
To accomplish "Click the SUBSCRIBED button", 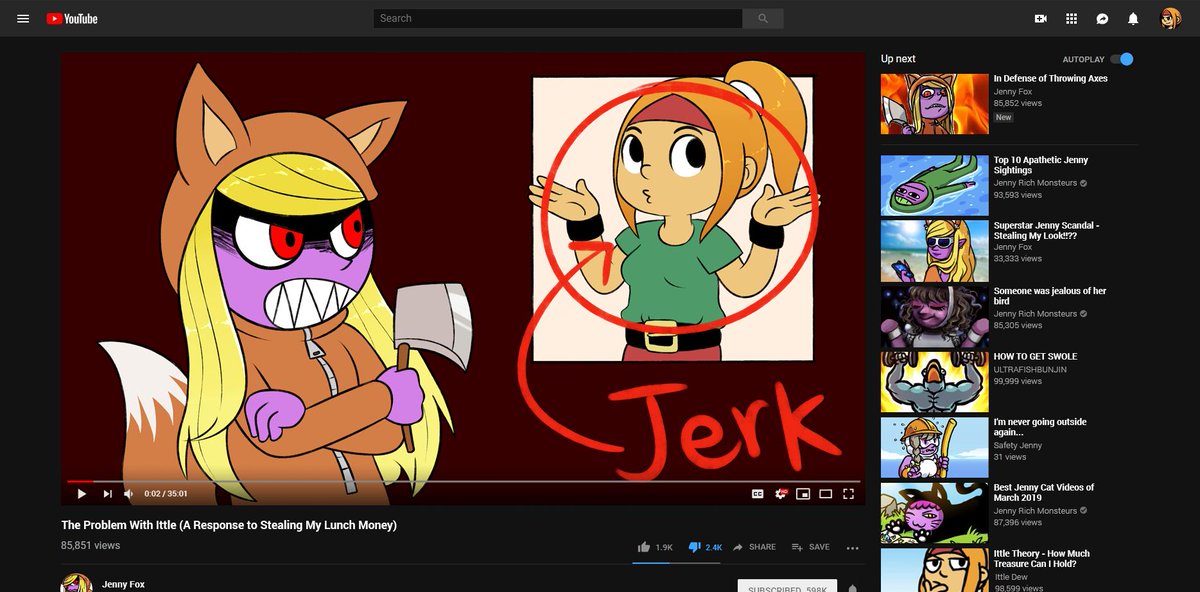I will (x=788, y=588).
